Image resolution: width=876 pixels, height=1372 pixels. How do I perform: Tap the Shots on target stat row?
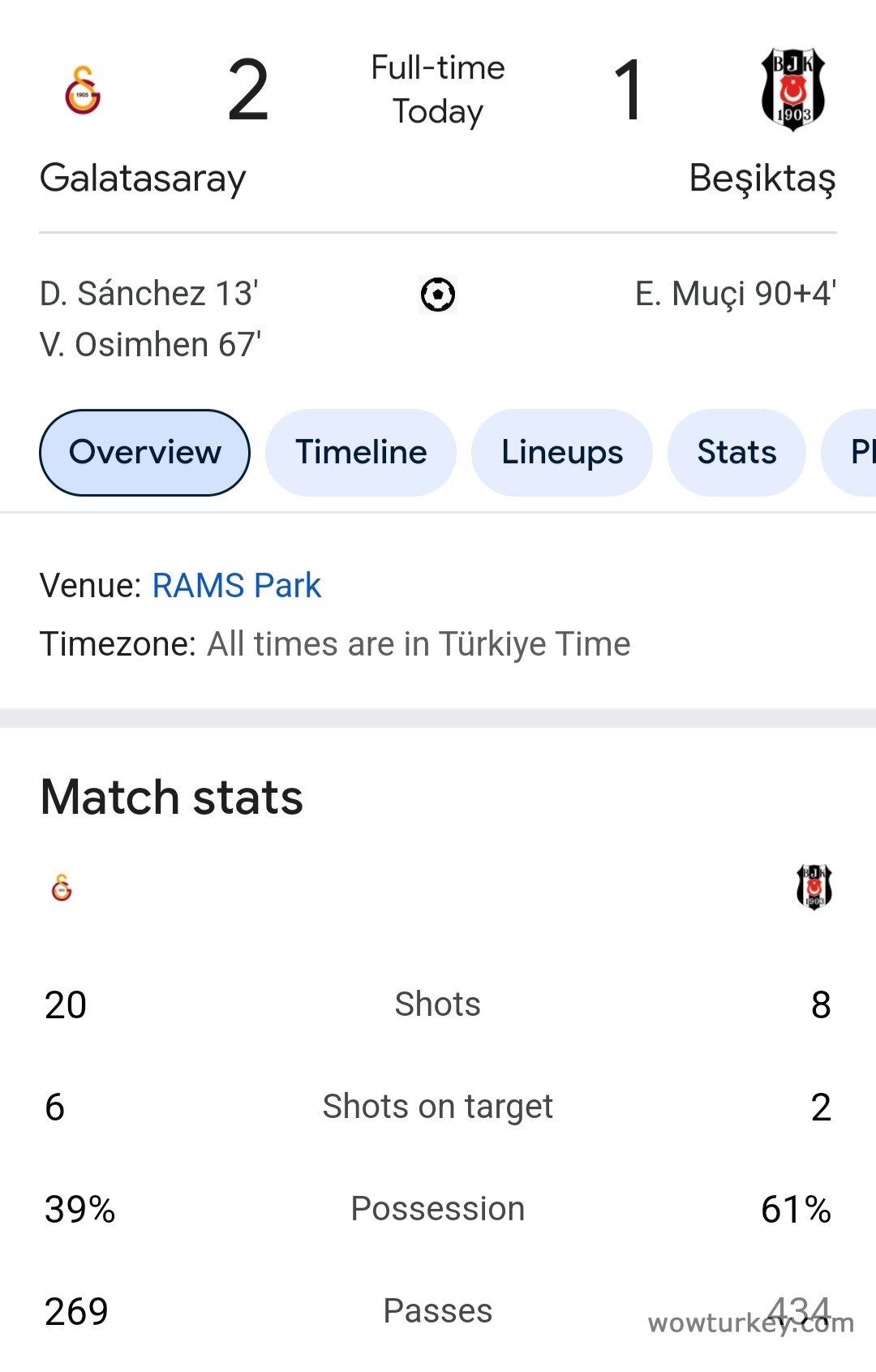coord(438,1107)
